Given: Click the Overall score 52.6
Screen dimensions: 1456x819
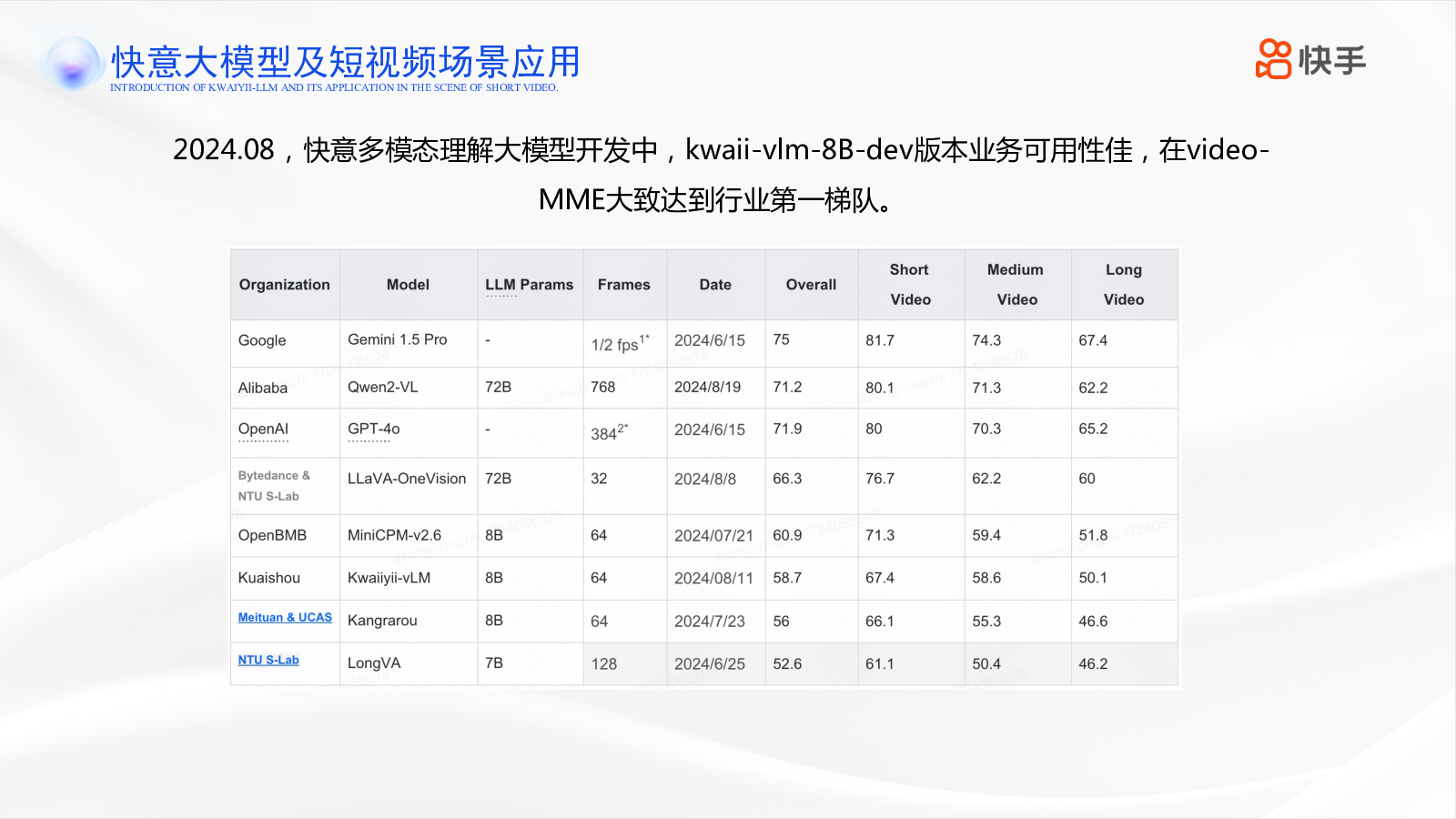Looking at the screenshot, I should click(788, 663).
